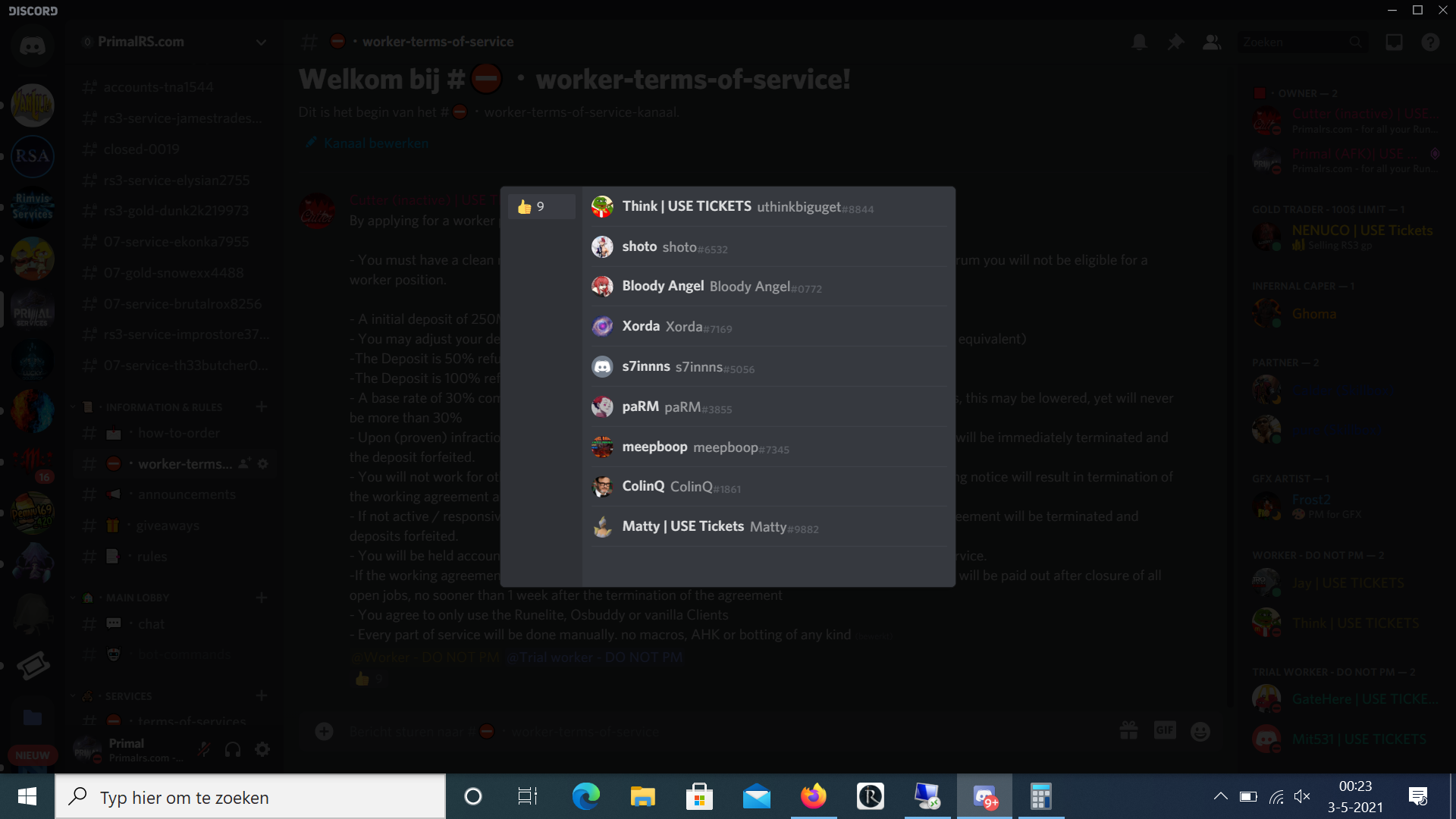Expand the PrimalRS.com server dropdown
This screenshot has width=1456, height=819.
[260, 42]
